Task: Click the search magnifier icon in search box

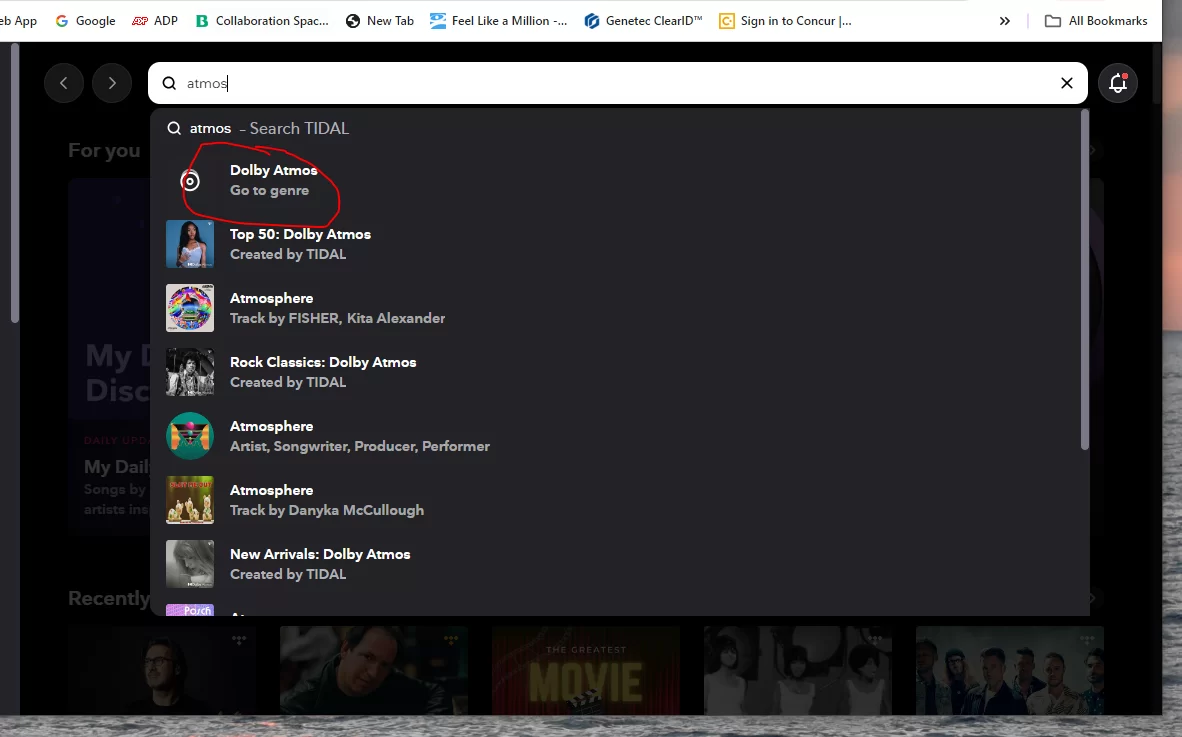Action: tap(170, 83)
